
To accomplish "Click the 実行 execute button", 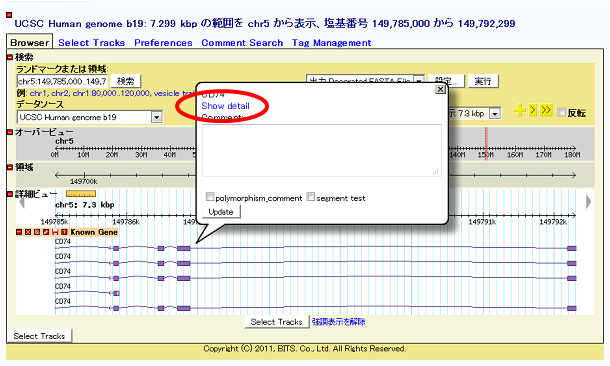I will [483, 81].
